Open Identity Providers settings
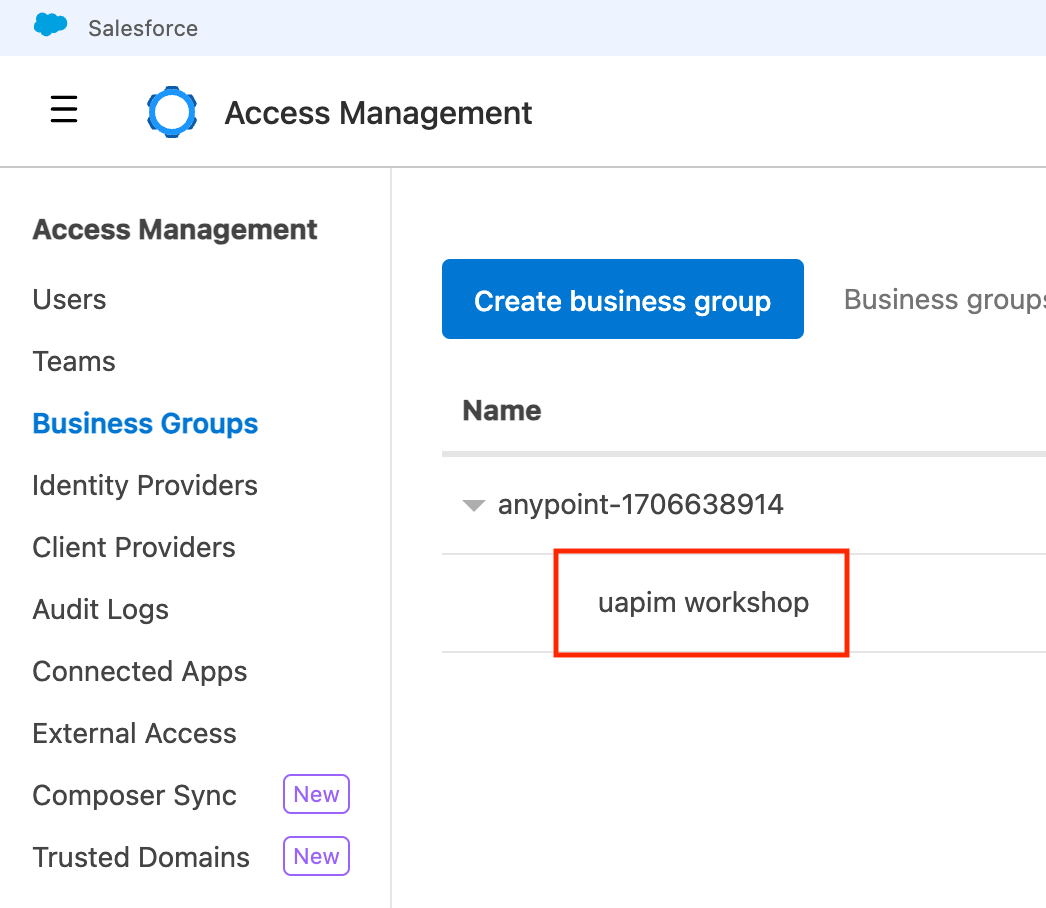 145,486
